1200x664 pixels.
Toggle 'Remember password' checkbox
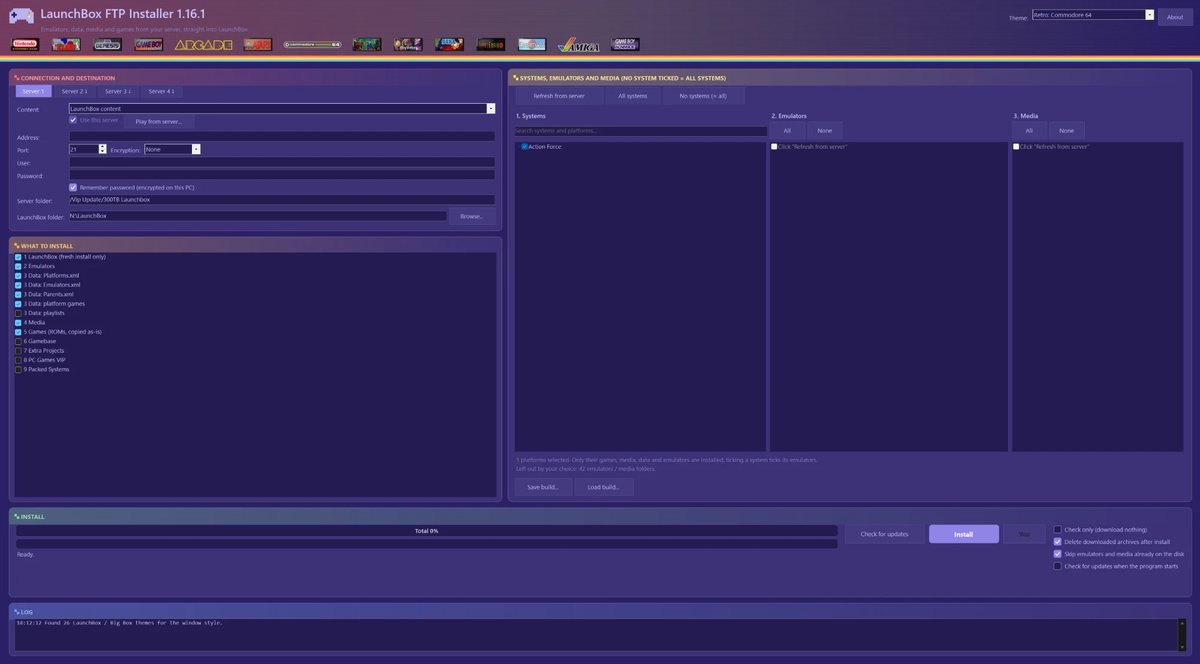pos(73,187)
